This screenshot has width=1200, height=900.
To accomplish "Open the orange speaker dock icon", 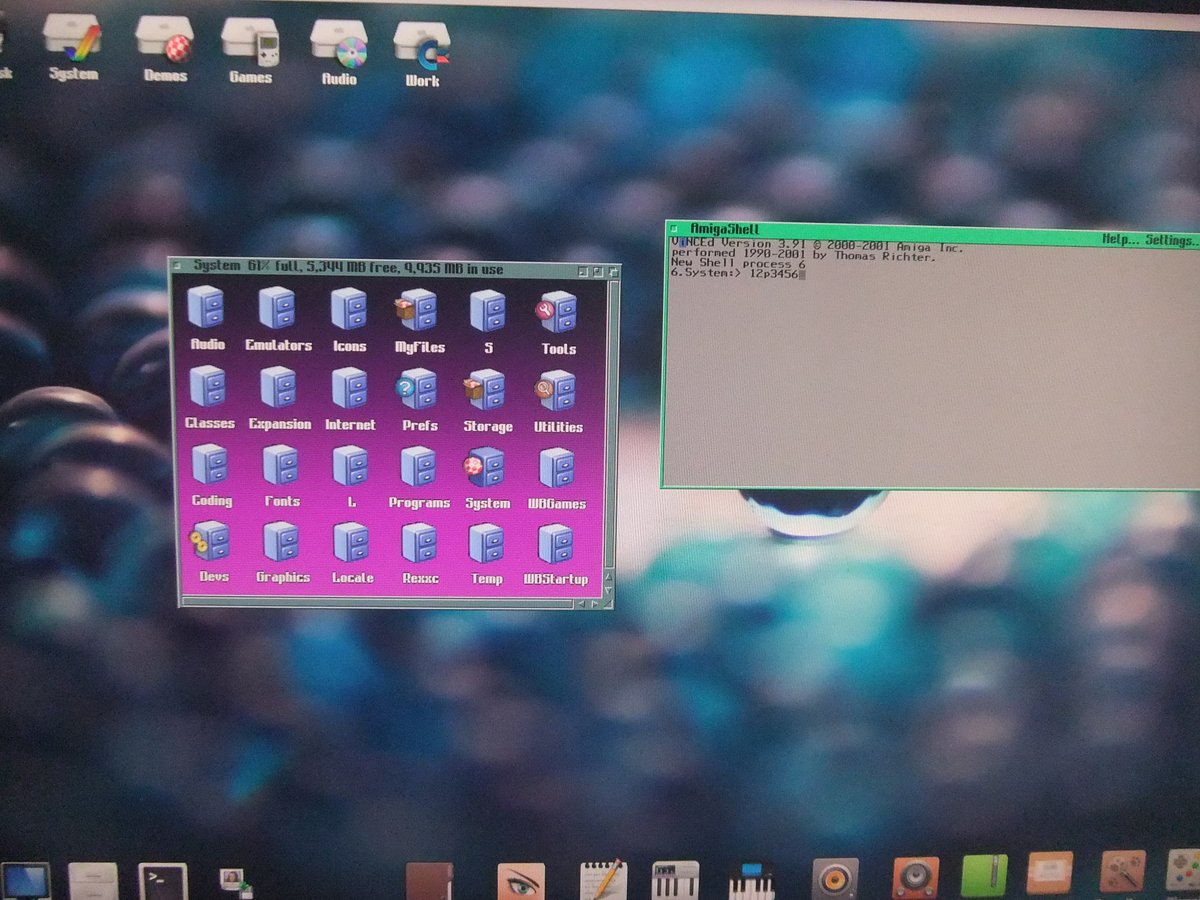I will coord(915,877).
